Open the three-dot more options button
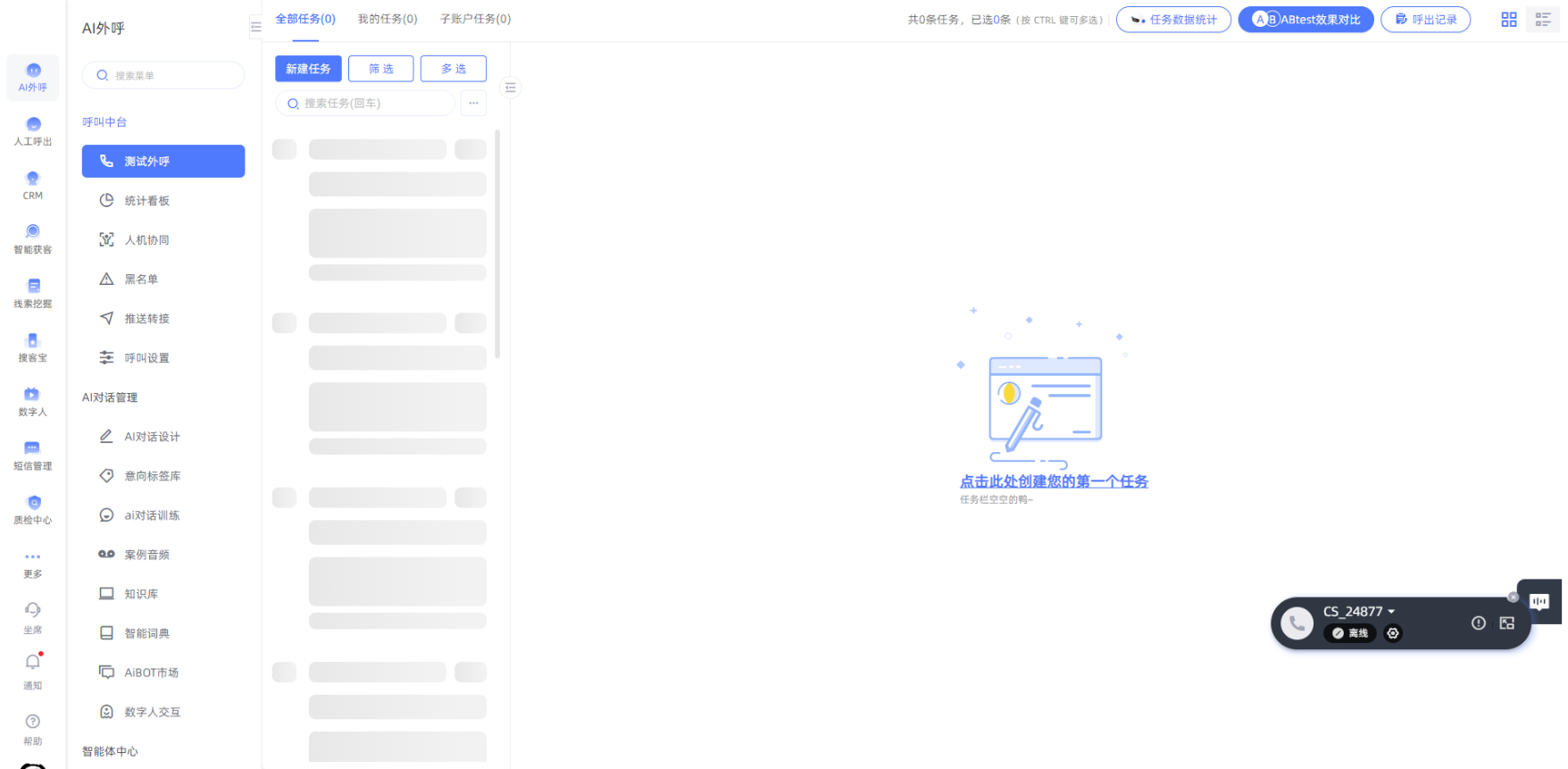Image resolution: width=1568 pixels, height=769 pixels. click(474, 104)
